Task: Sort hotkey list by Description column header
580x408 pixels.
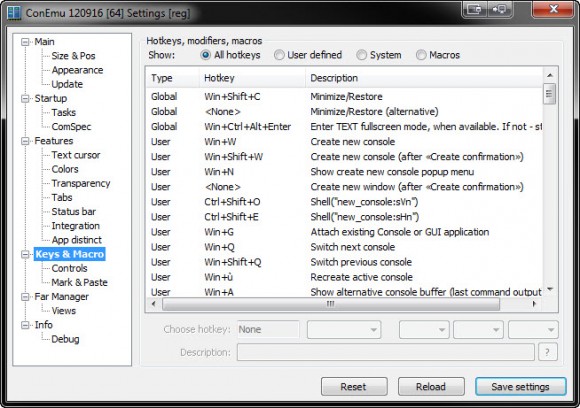Action: click(424, 78)
